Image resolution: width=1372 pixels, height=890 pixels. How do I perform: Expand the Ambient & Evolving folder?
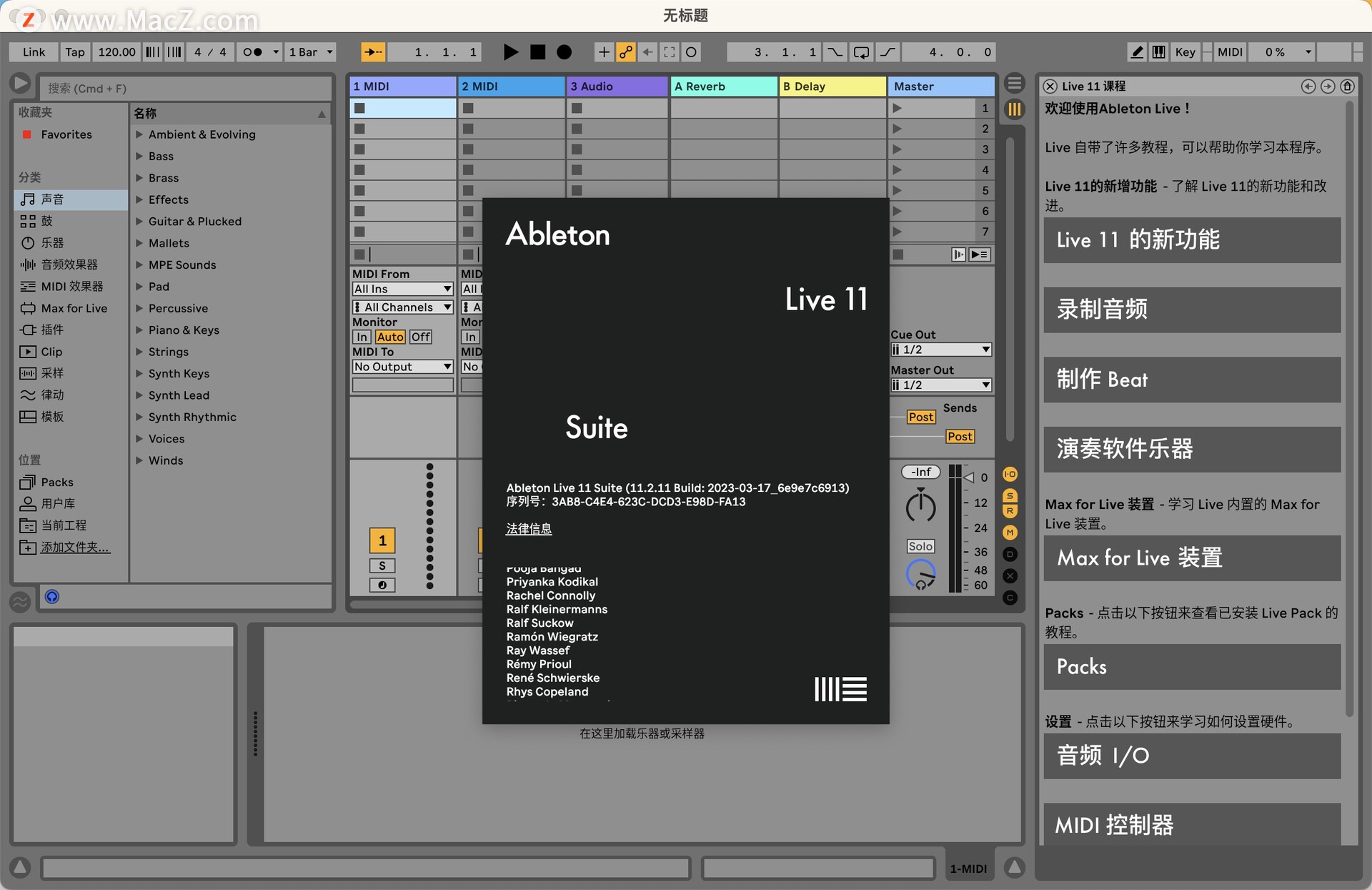pyautogui.click(x=139, y=134)
